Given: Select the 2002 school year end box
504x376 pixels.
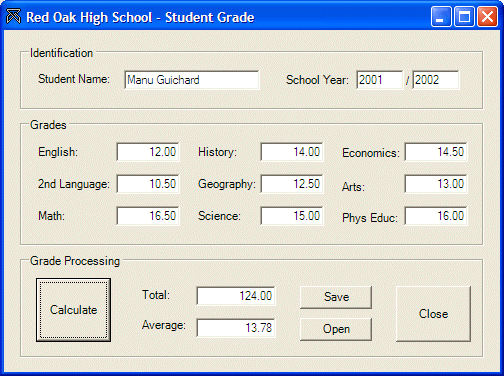Looking at the screenshot, I should click(436, 80).
